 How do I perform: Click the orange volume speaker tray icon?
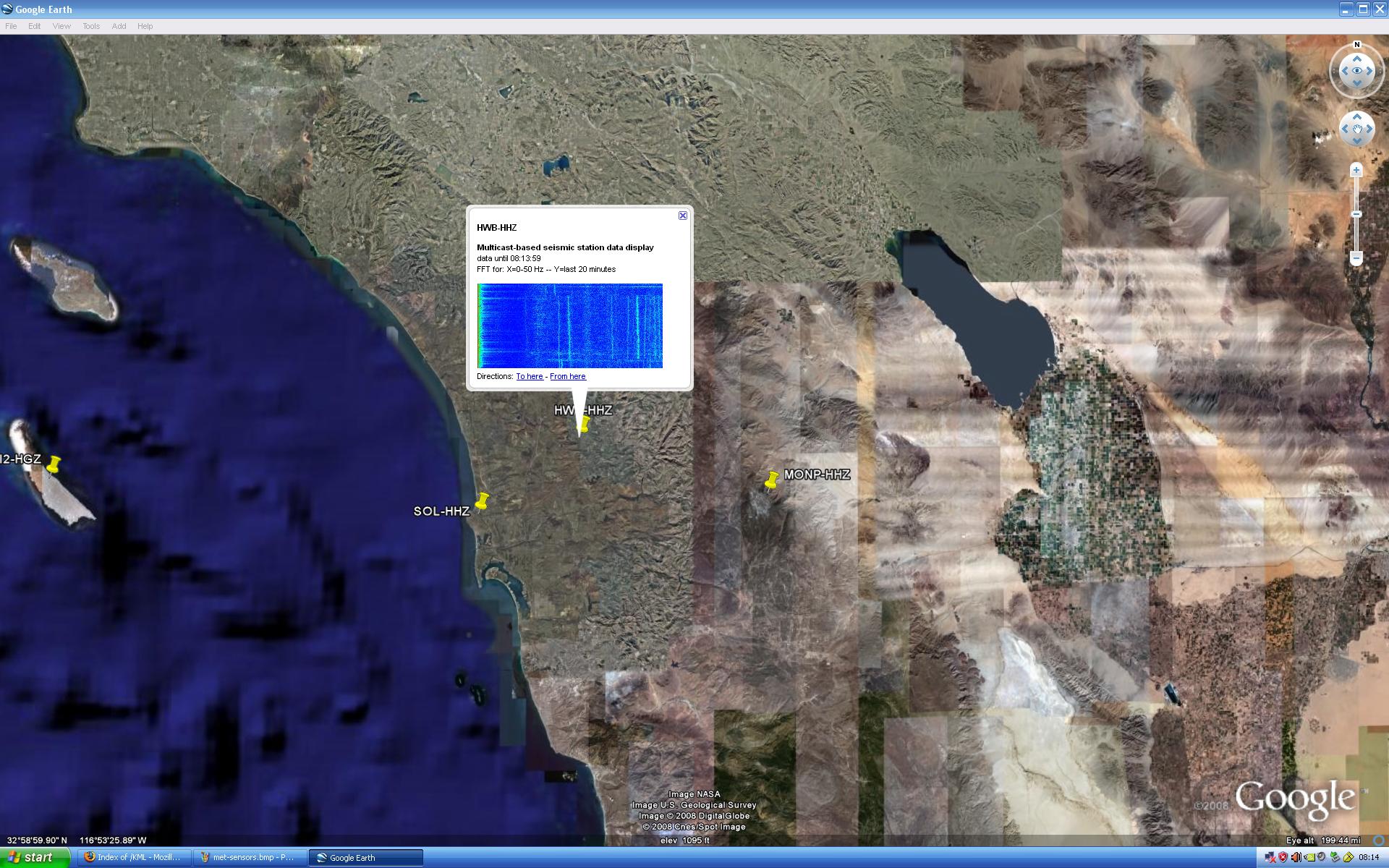(x=1296, y=857)
